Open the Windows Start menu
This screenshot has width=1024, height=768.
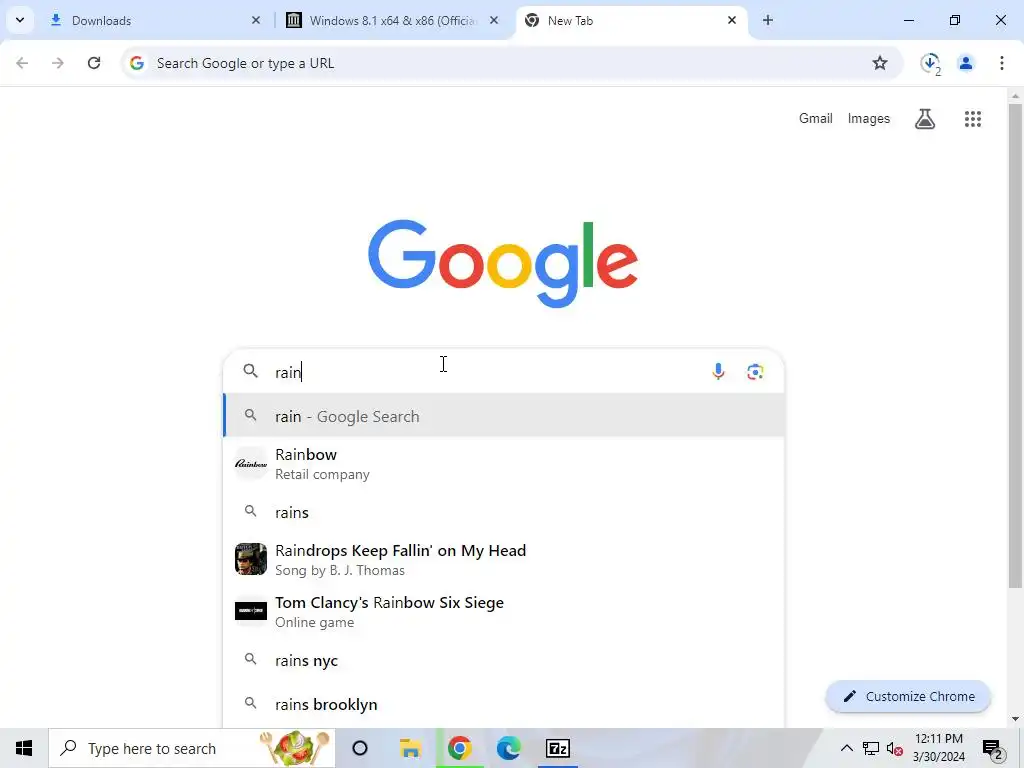tap(24, 748)
